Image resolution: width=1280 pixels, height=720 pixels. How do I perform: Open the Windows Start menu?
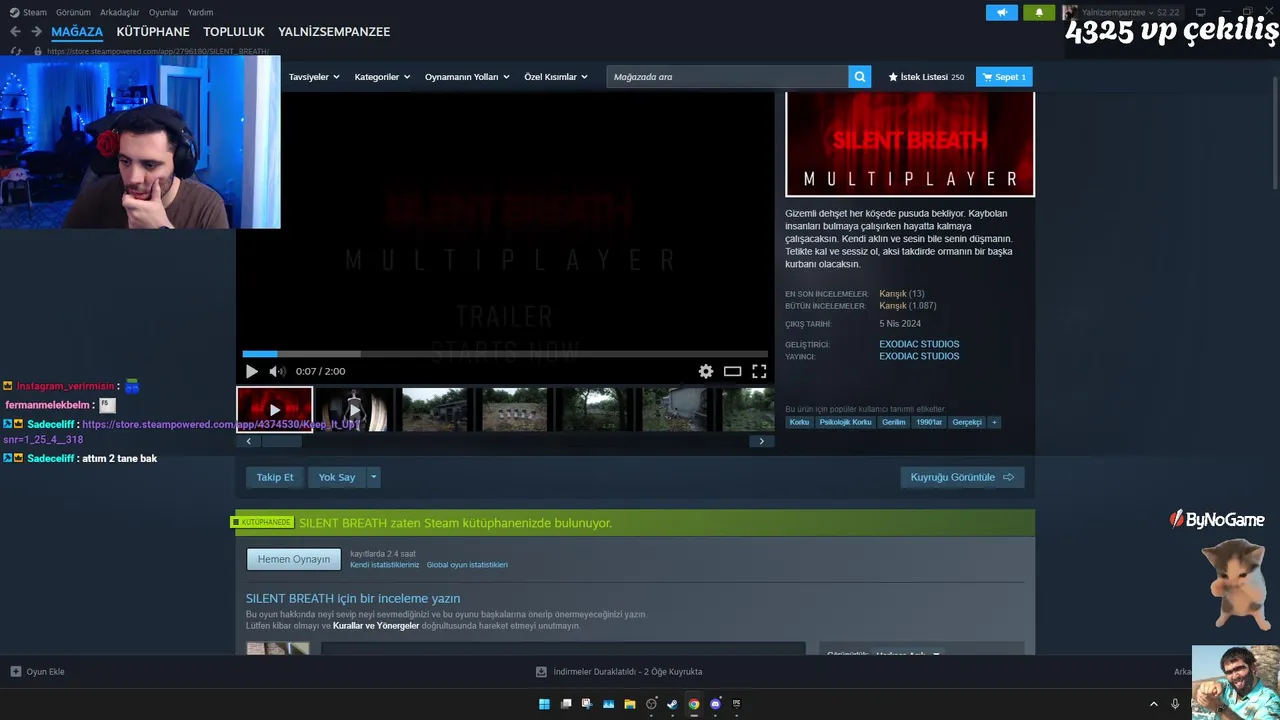pos(544,704)
